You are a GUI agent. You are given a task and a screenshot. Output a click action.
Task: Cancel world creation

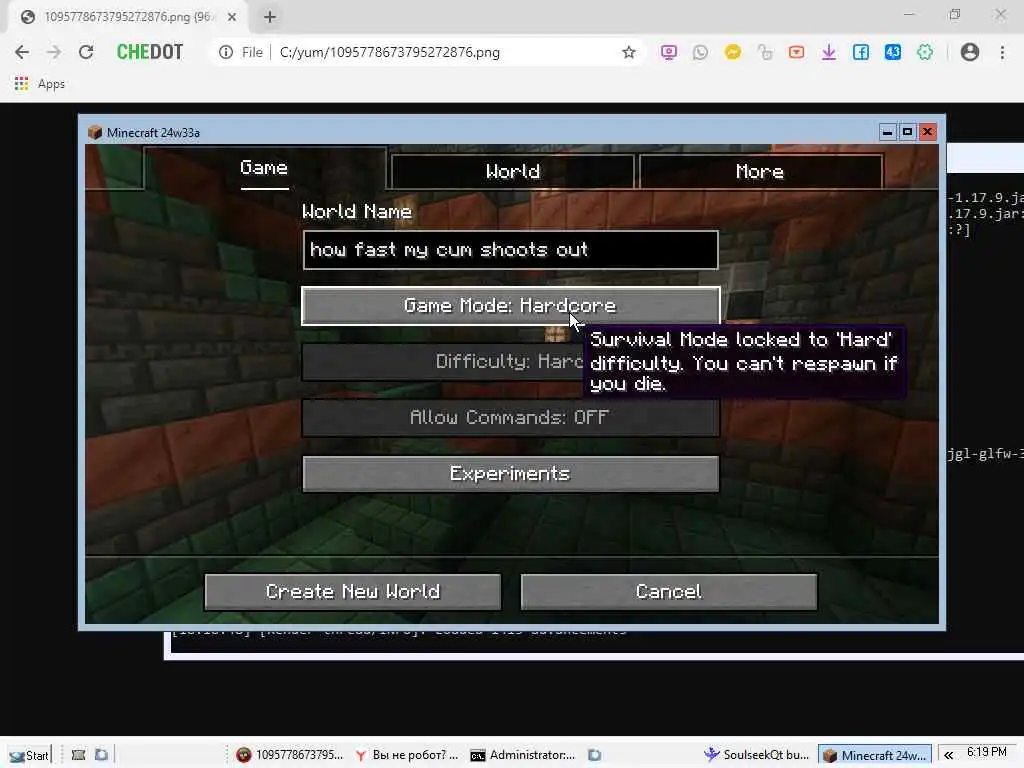coord(669,592)
